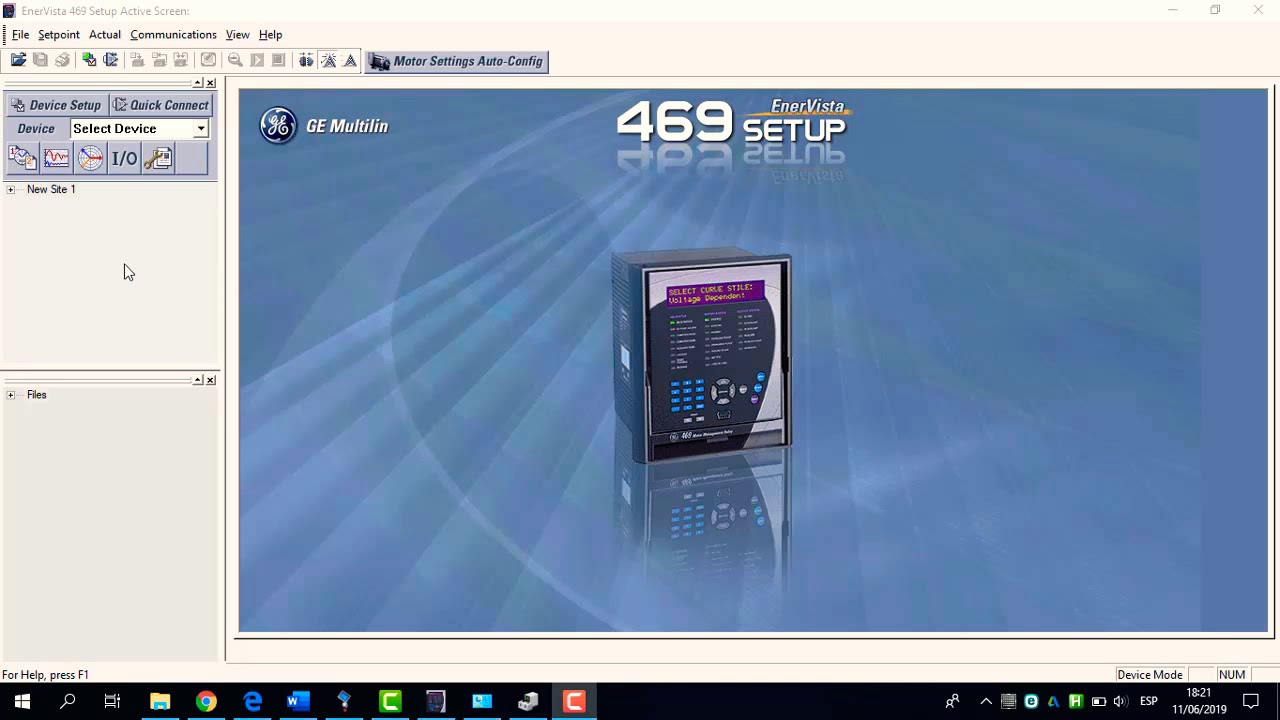Open the Help menu
1280x720 pixels.
(x=270, y=34)
